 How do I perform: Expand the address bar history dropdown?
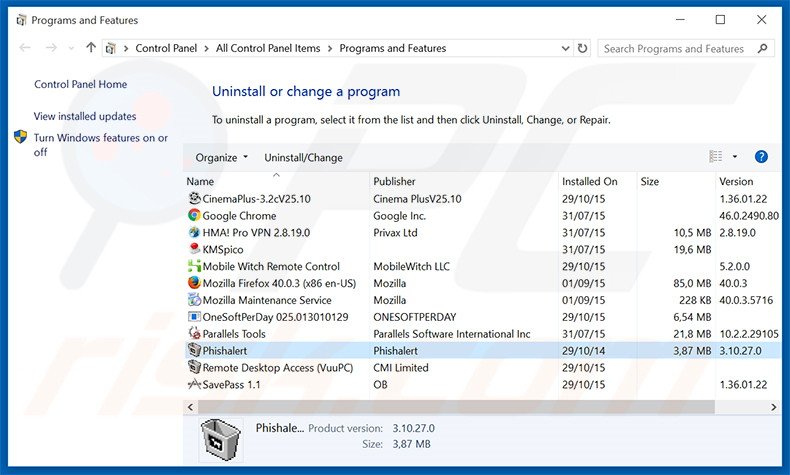click(565, 48)
